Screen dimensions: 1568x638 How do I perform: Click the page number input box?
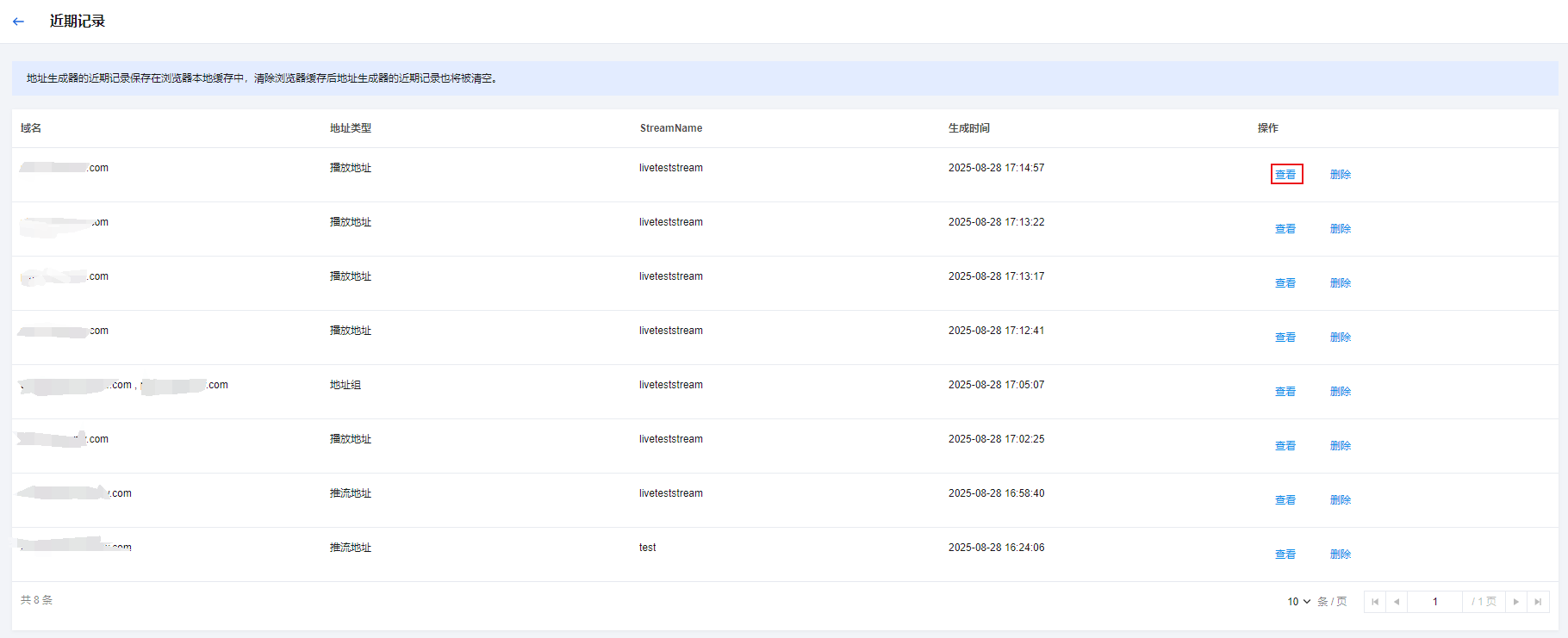tap(1434, 602)
